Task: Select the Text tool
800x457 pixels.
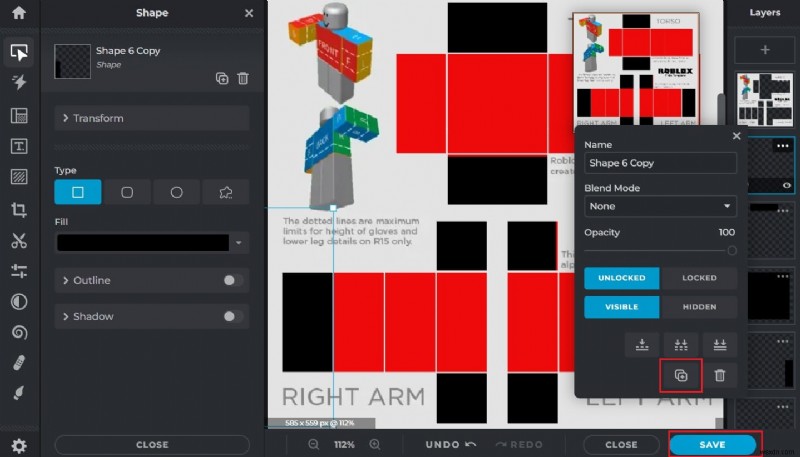Action: click(19, 146)
